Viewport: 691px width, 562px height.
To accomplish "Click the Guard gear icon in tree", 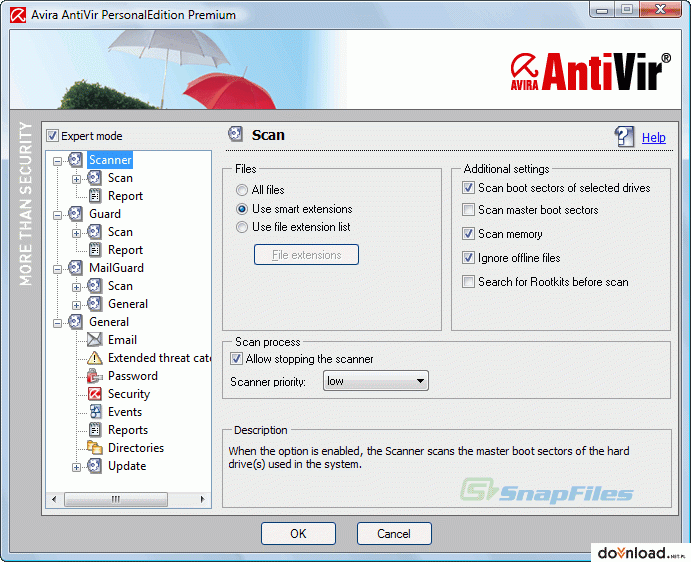I will [x=75, y=214].
